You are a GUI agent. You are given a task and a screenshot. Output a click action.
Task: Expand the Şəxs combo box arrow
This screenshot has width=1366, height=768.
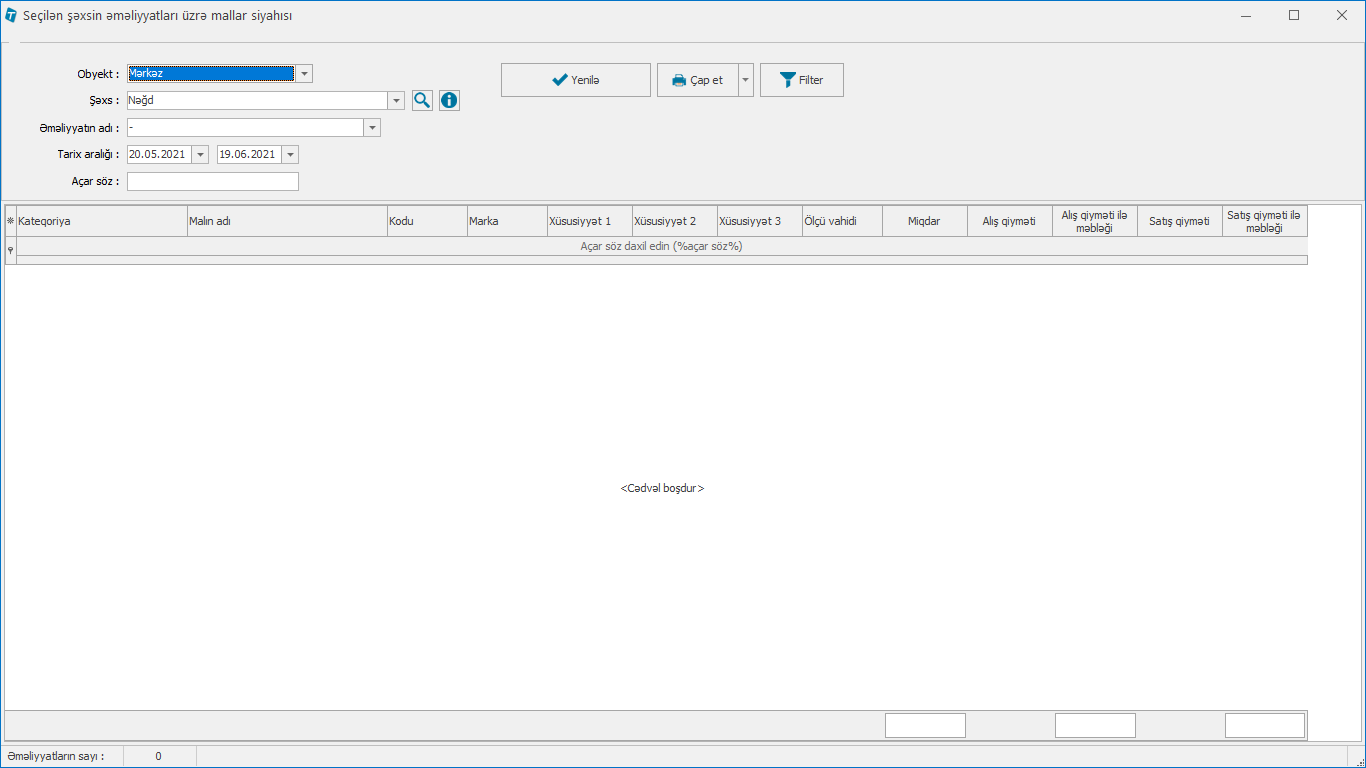point(396,100)
